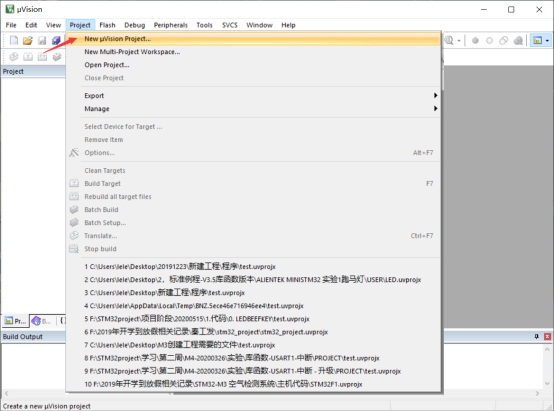The width and height of the screenshot is (554, 411).
Task: Open the Peripherals menu
Action: coord(171,25)
